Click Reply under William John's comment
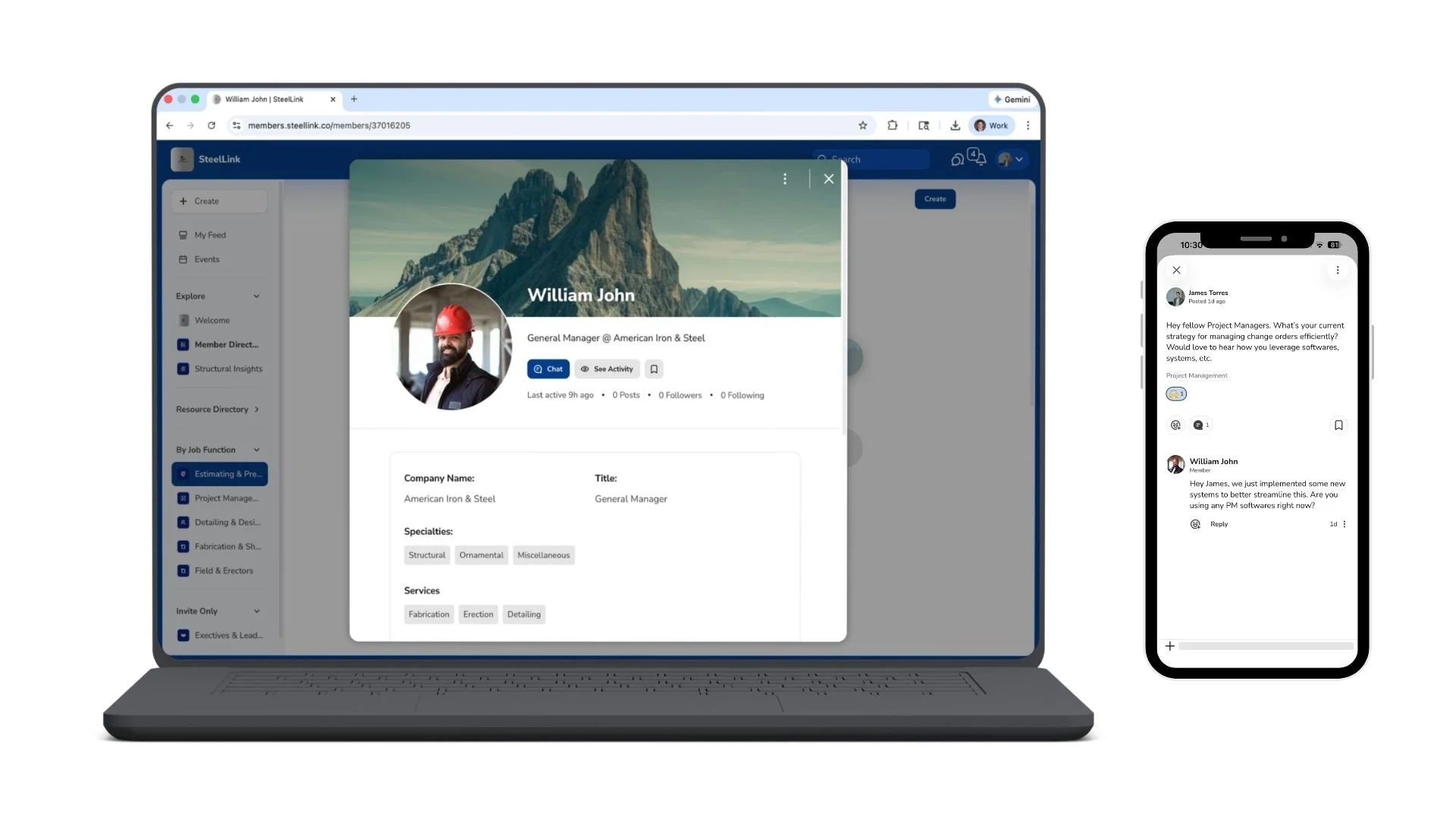 click(x=1219, y=524)
